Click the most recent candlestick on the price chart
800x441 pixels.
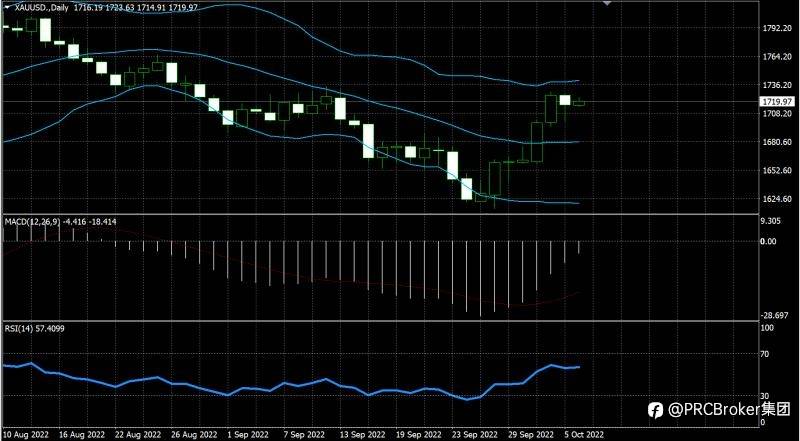(579, 103)
